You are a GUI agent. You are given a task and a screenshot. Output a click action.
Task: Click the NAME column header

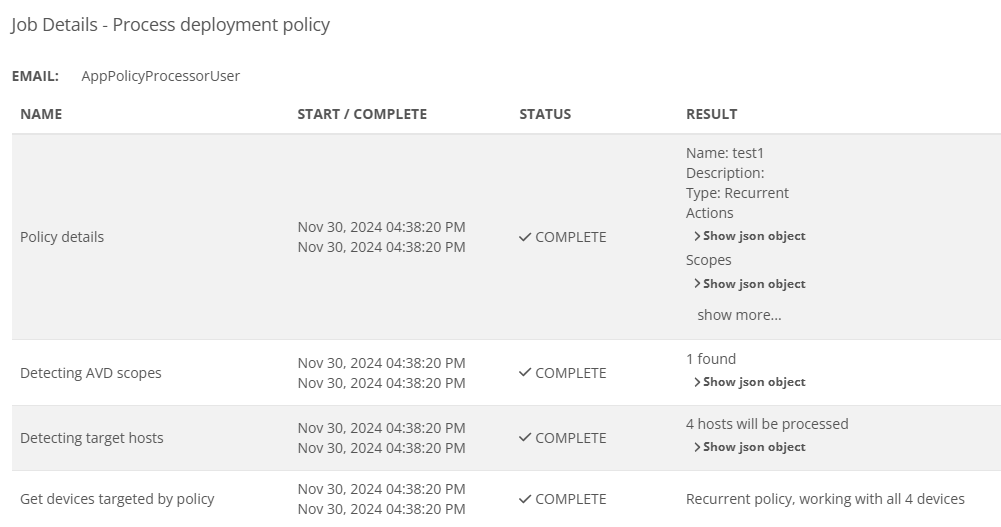pyautogui.click(x=41, y=114)
